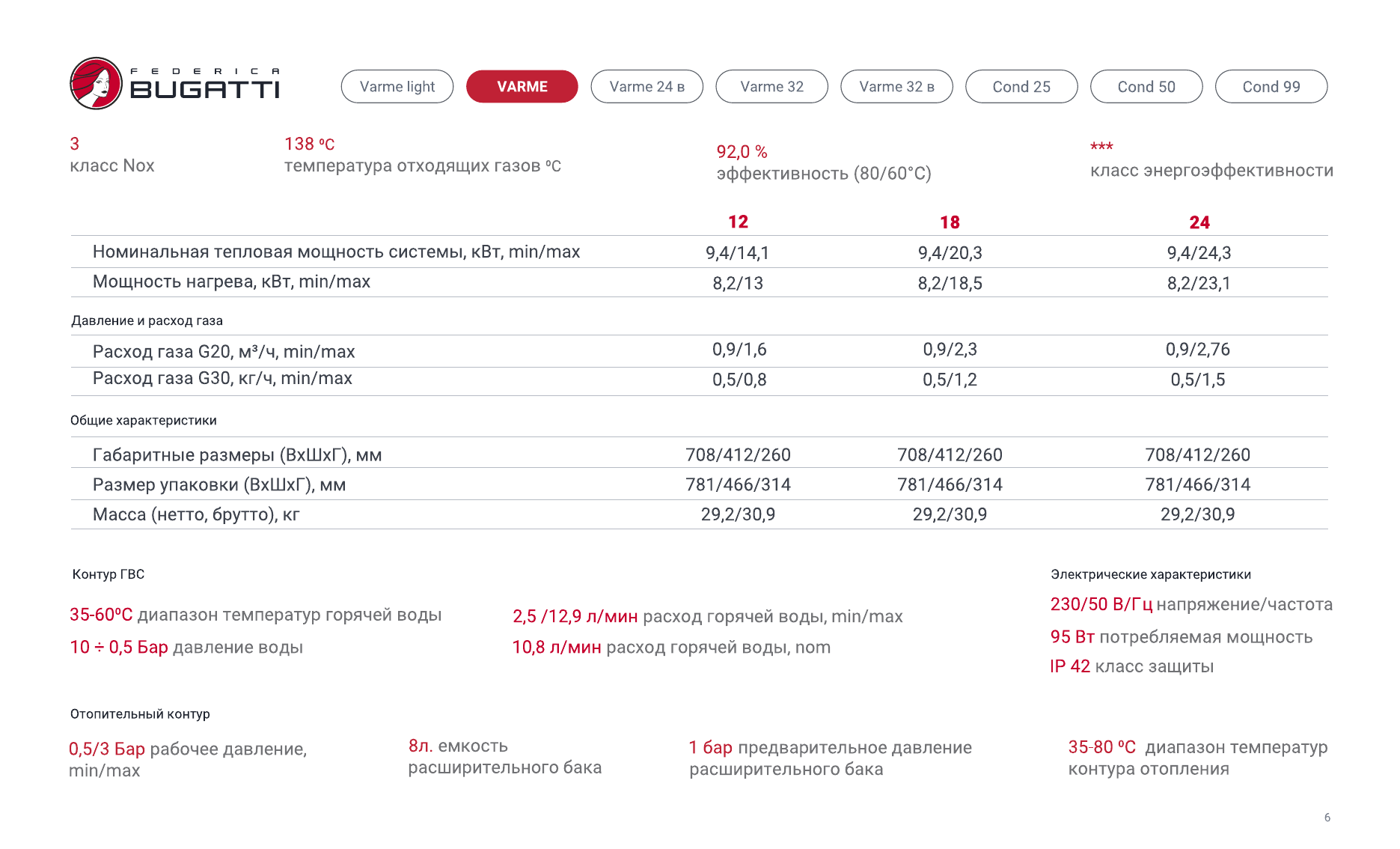
Task: Click the model 12 column header
Action: [738, 222]
